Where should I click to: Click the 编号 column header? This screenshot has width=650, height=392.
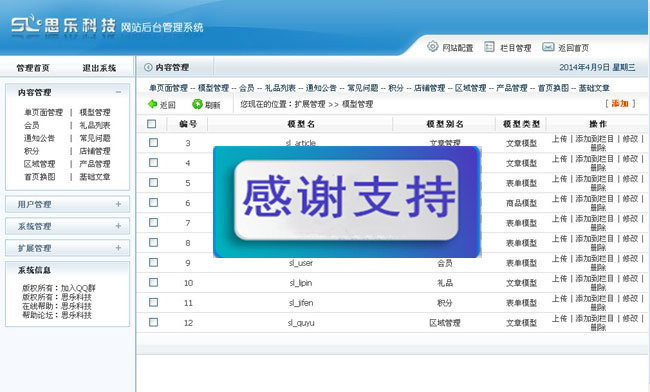click(188, 124)
